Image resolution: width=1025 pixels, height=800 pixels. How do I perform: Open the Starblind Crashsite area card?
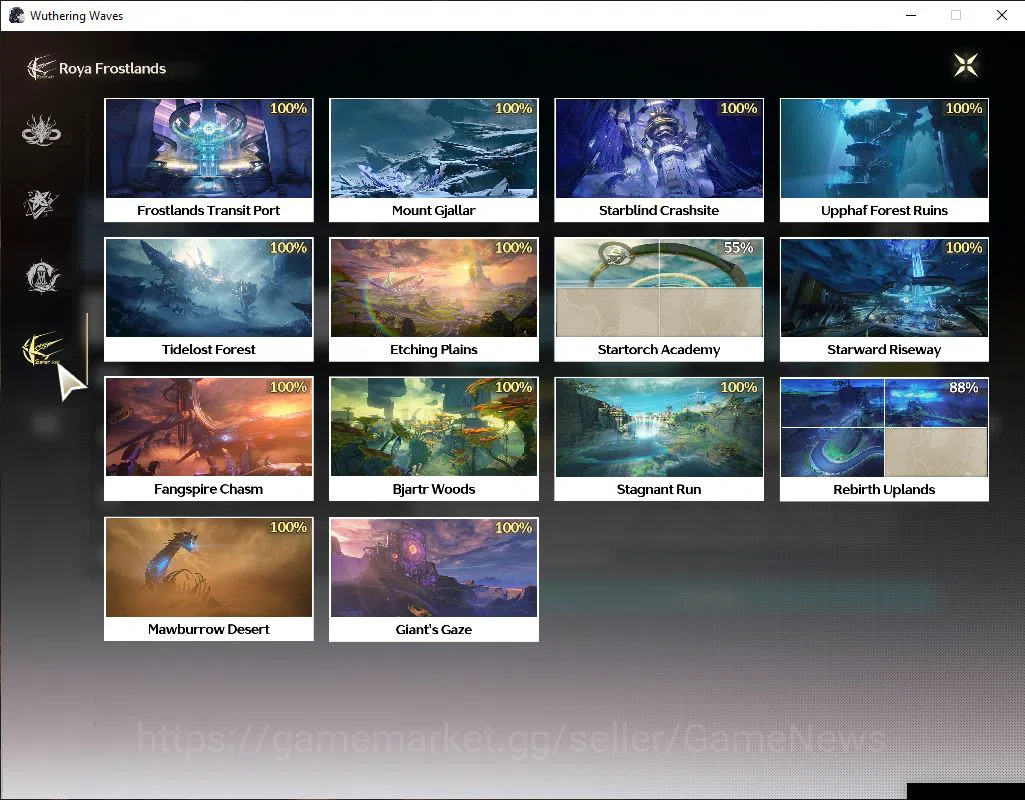(x=659, y=160)
